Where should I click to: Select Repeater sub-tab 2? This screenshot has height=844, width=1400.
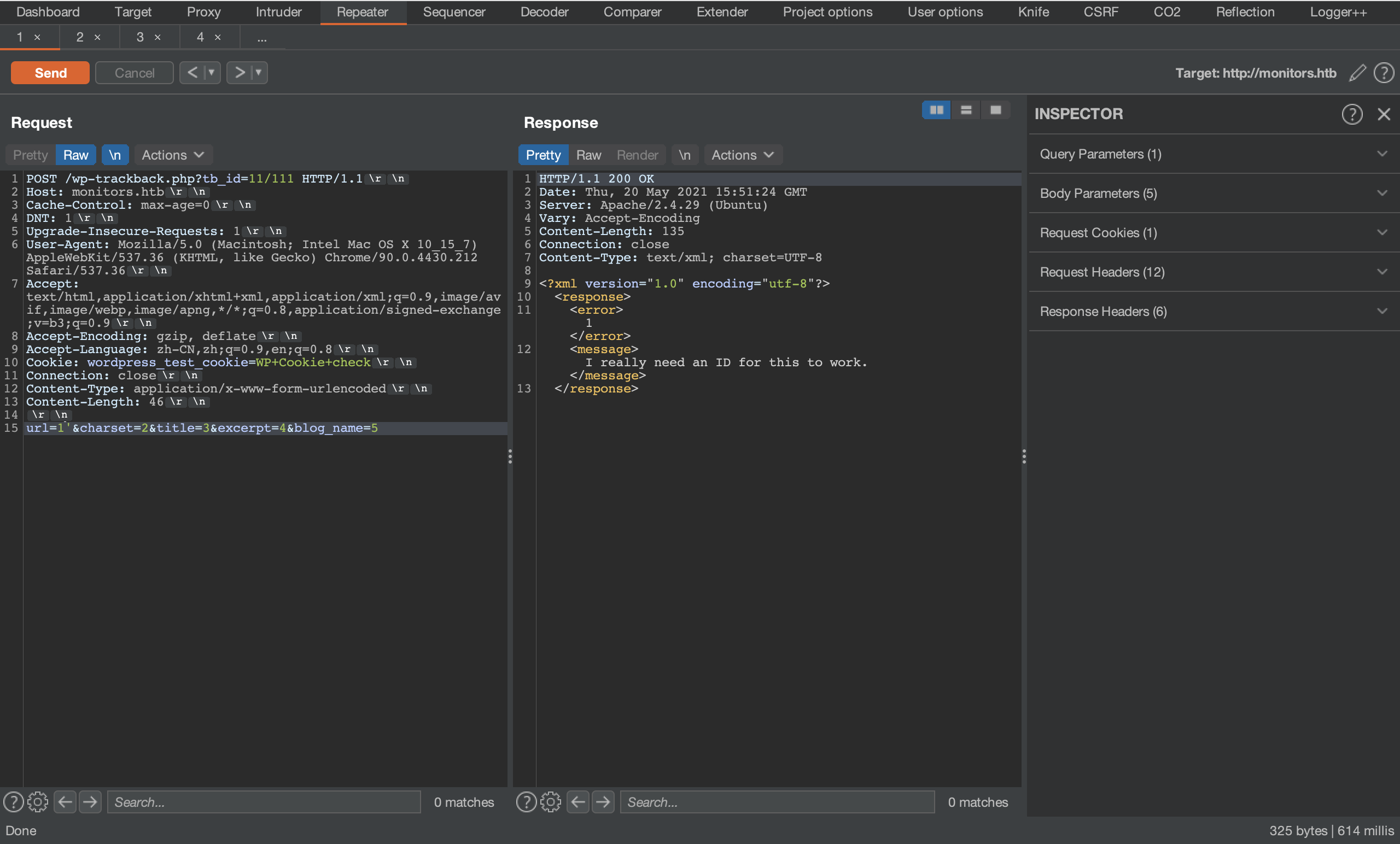pos(79,37)
